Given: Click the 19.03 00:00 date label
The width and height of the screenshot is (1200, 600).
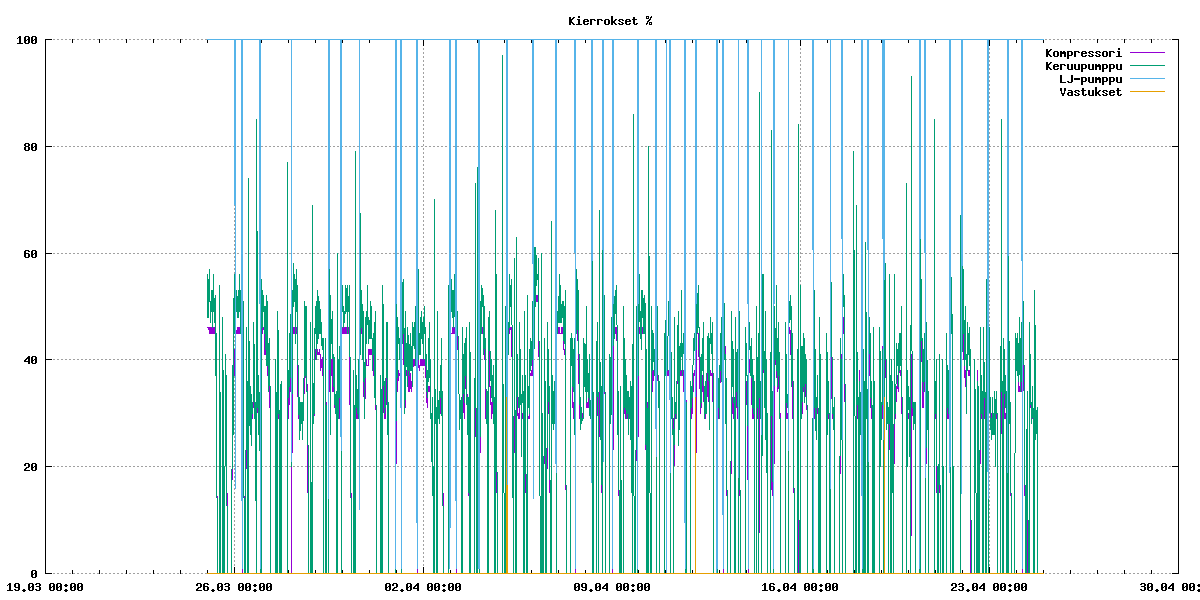Looking at the screenshot, I should click(x=45, y=587).
